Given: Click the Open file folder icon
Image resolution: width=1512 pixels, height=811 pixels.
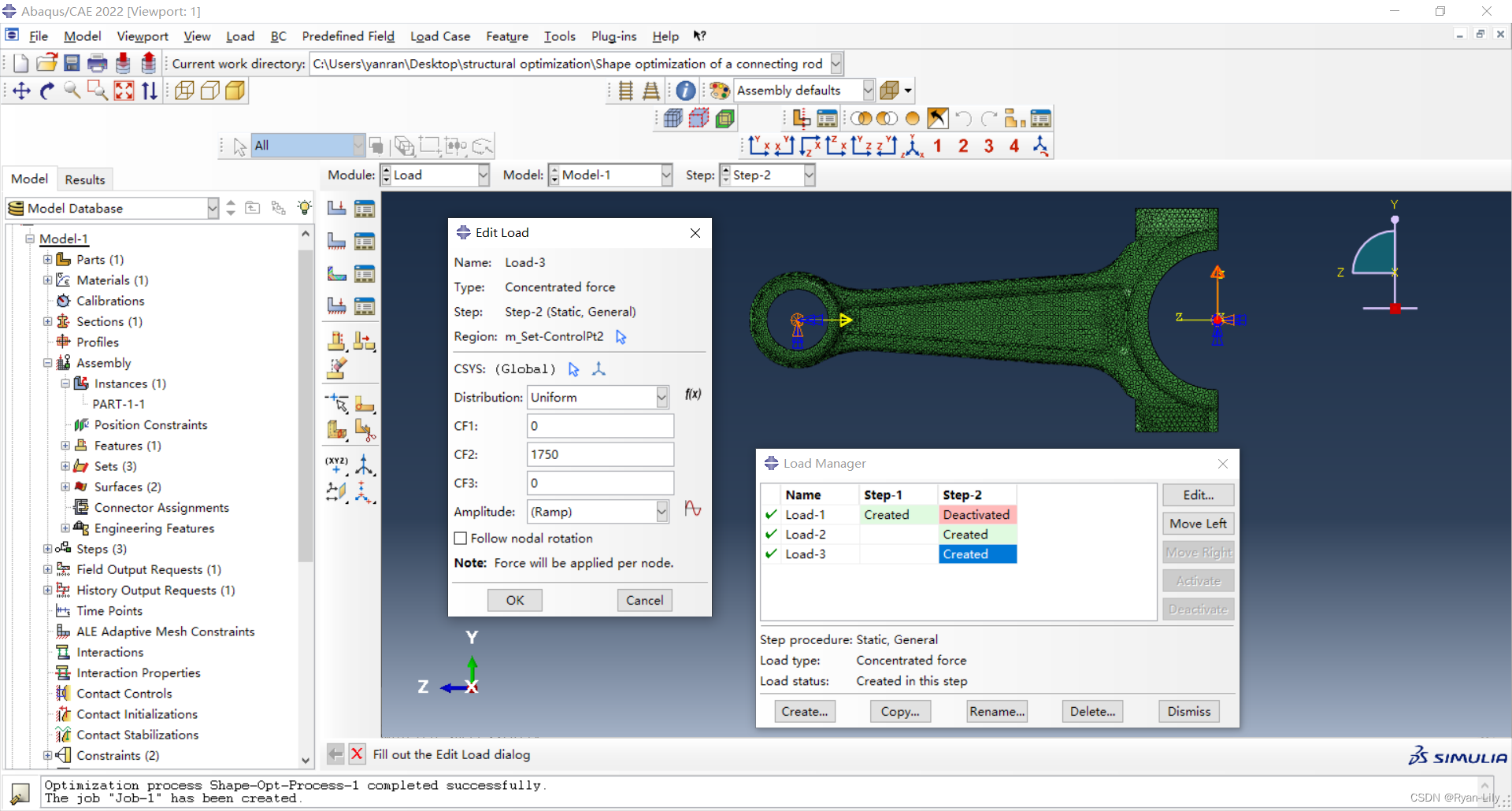Looking at the screenshot, I should pyautogui.click(x=46, y=64).
